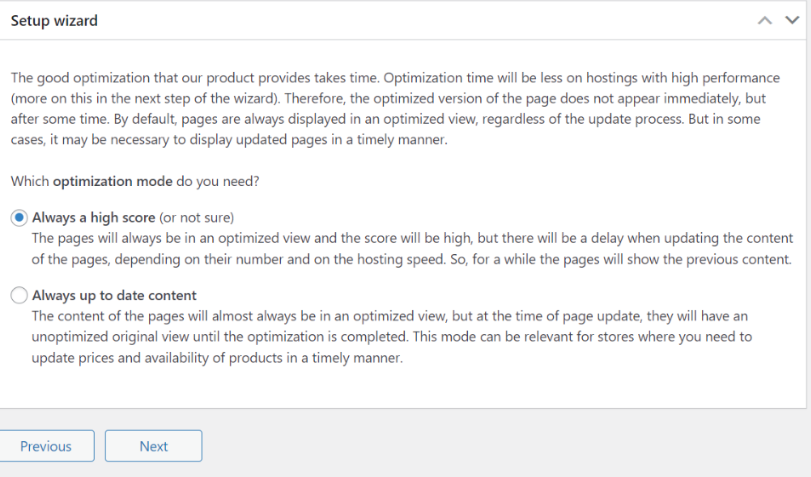
Task: Click the up chevron in Setup wizard header
Action: click(764, 21)
